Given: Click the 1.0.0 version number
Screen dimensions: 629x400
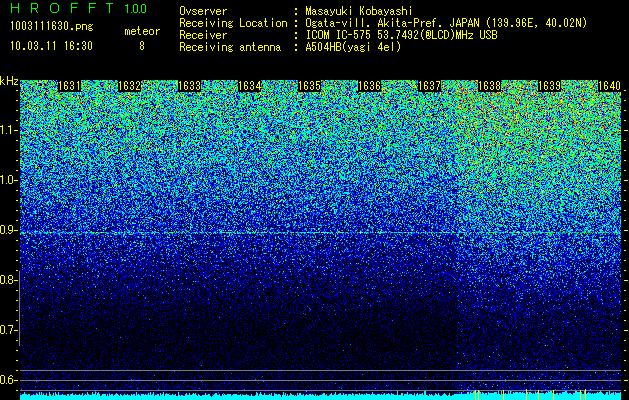Looking at the screenshot, I should tap(136, 8).
